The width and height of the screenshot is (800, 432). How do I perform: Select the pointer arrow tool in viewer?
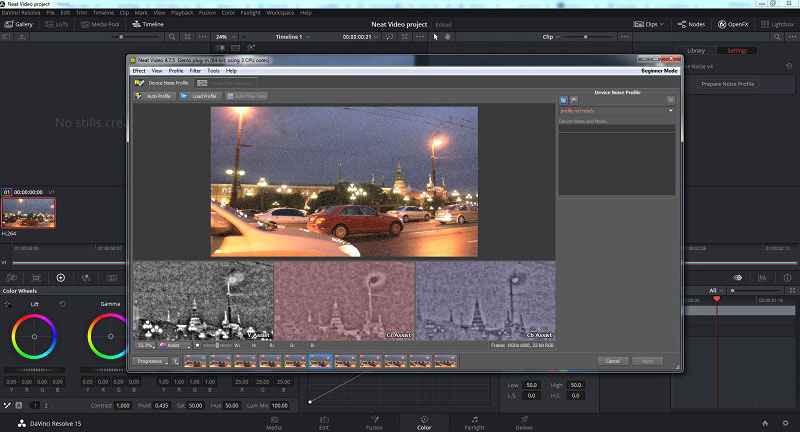point(436,37)
